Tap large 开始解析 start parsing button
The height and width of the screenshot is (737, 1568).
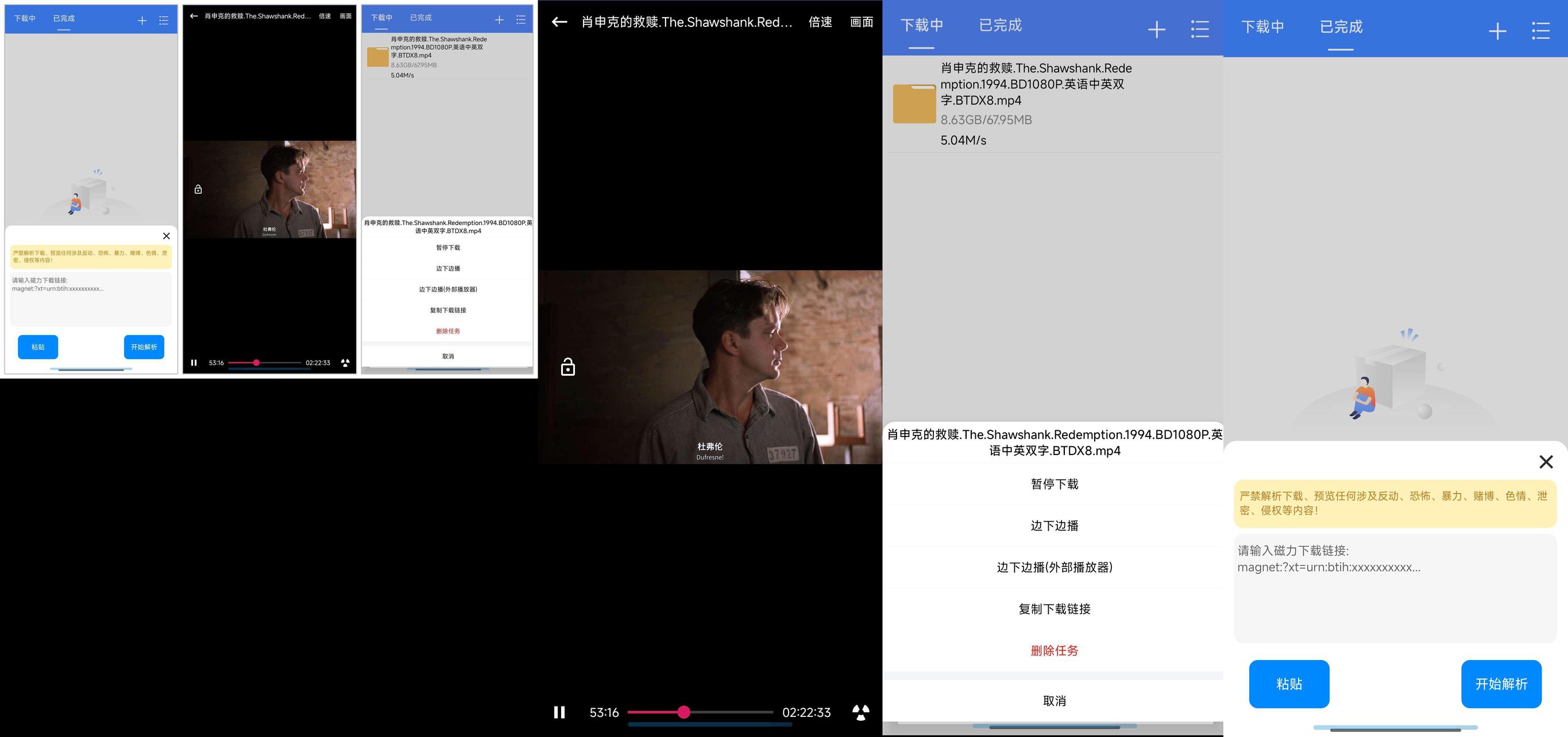coord(1501,684)
